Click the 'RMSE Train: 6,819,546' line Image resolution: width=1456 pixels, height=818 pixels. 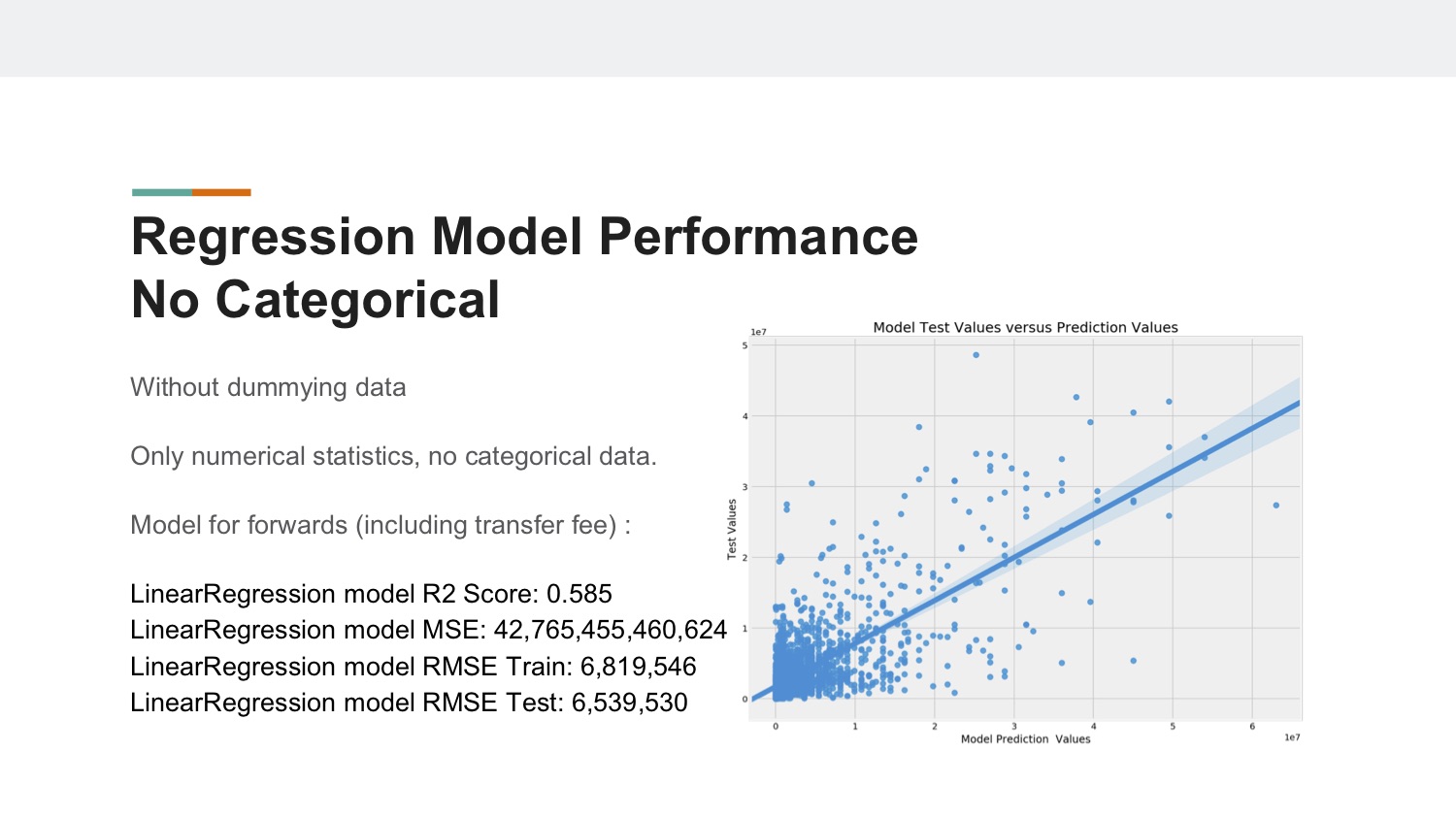413,667
